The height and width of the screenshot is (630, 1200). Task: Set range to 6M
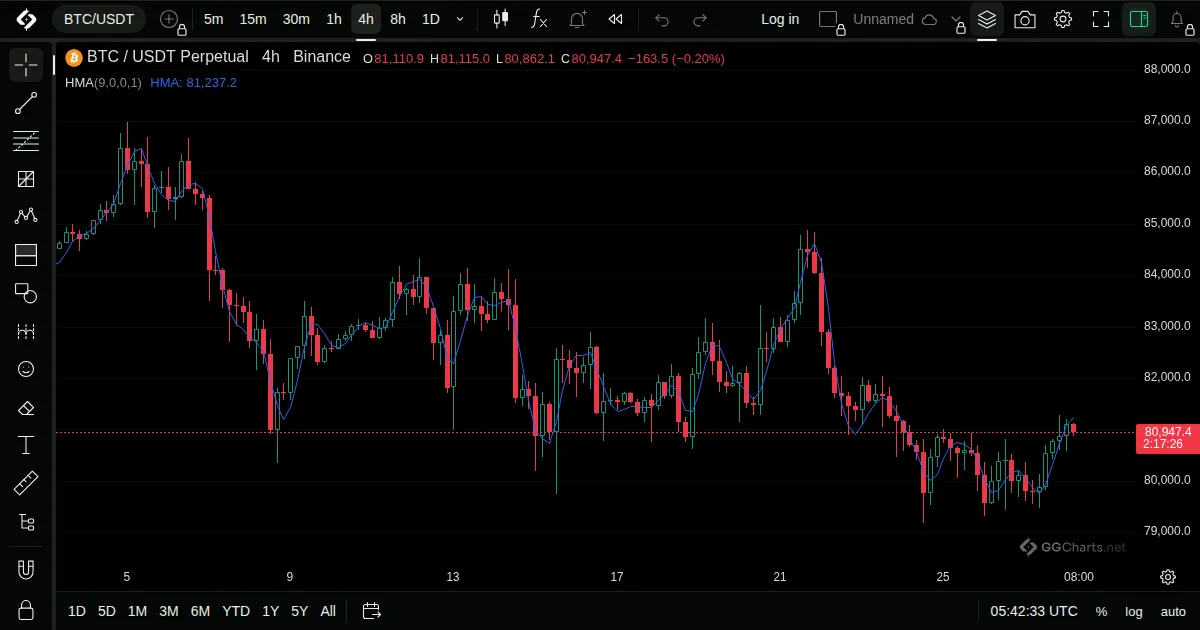200,611
